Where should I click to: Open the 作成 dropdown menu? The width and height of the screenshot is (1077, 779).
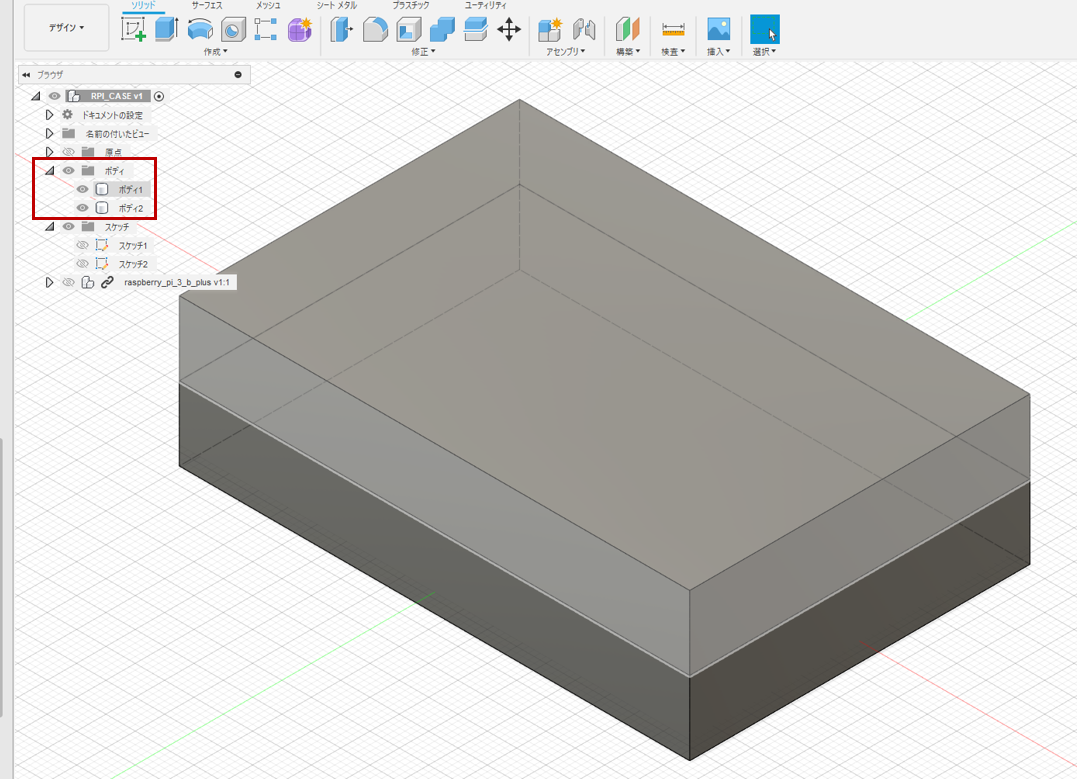[216, 52]
